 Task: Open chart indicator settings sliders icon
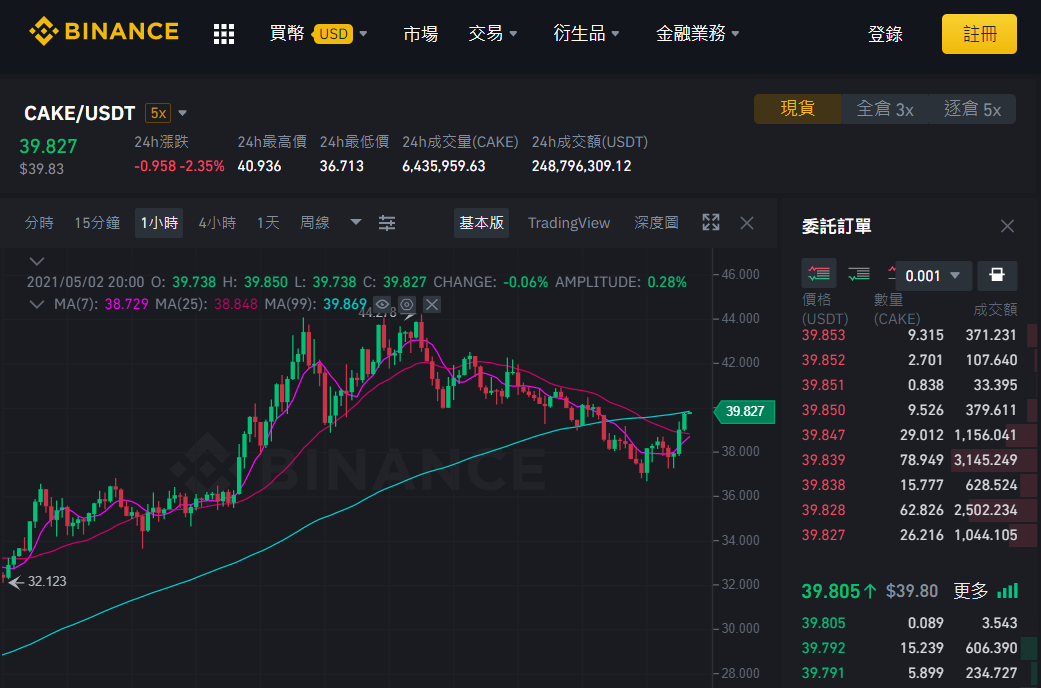tap(387, 222)
